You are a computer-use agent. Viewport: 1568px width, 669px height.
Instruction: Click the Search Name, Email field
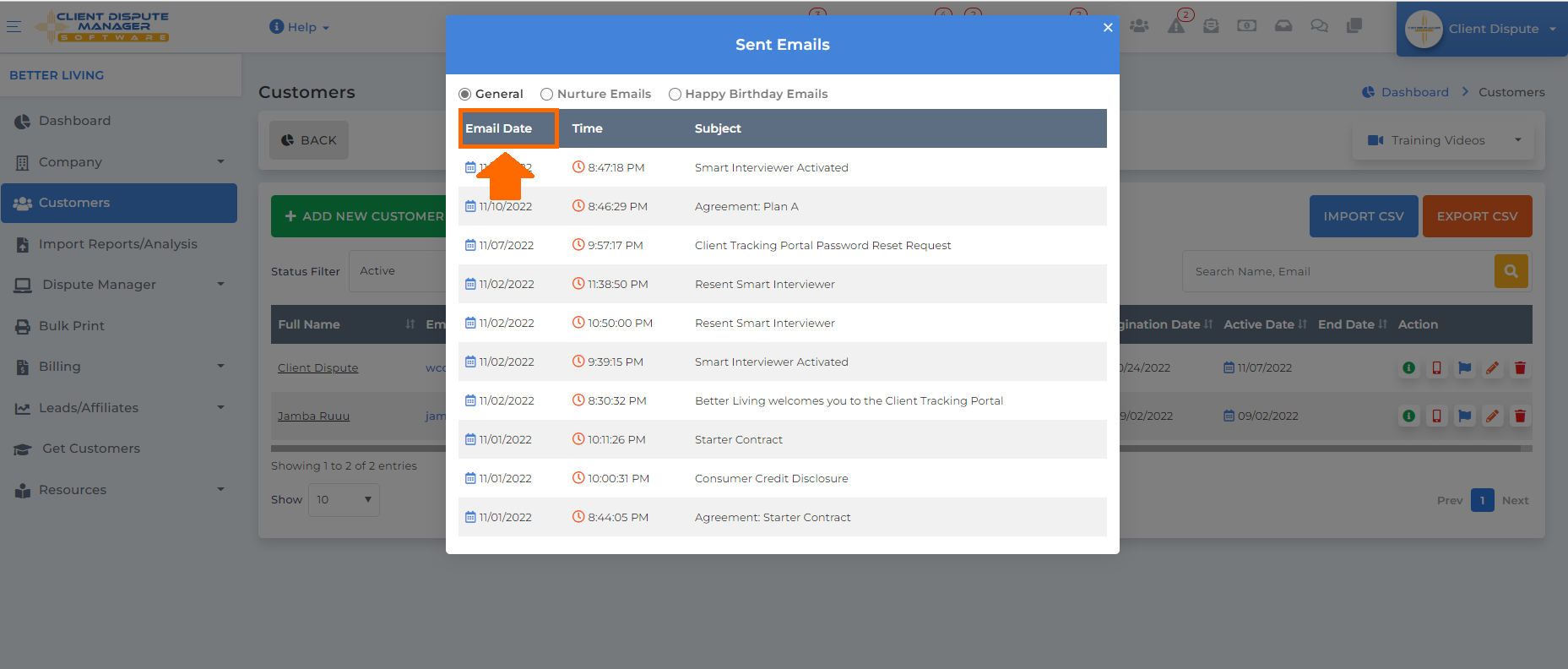pos(1338,271)
